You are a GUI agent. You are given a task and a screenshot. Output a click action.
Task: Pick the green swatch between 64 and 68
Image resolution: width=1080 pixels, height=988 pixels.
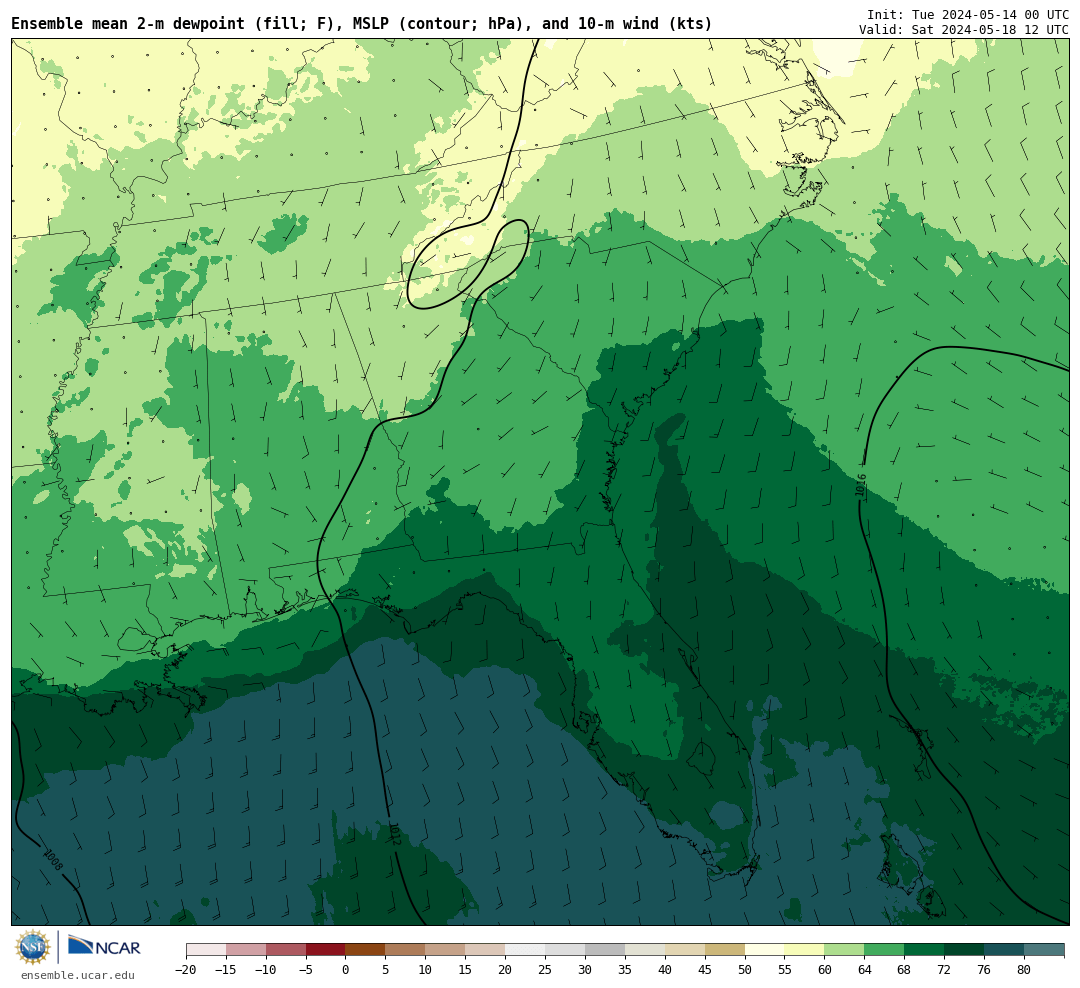(885, 950)
